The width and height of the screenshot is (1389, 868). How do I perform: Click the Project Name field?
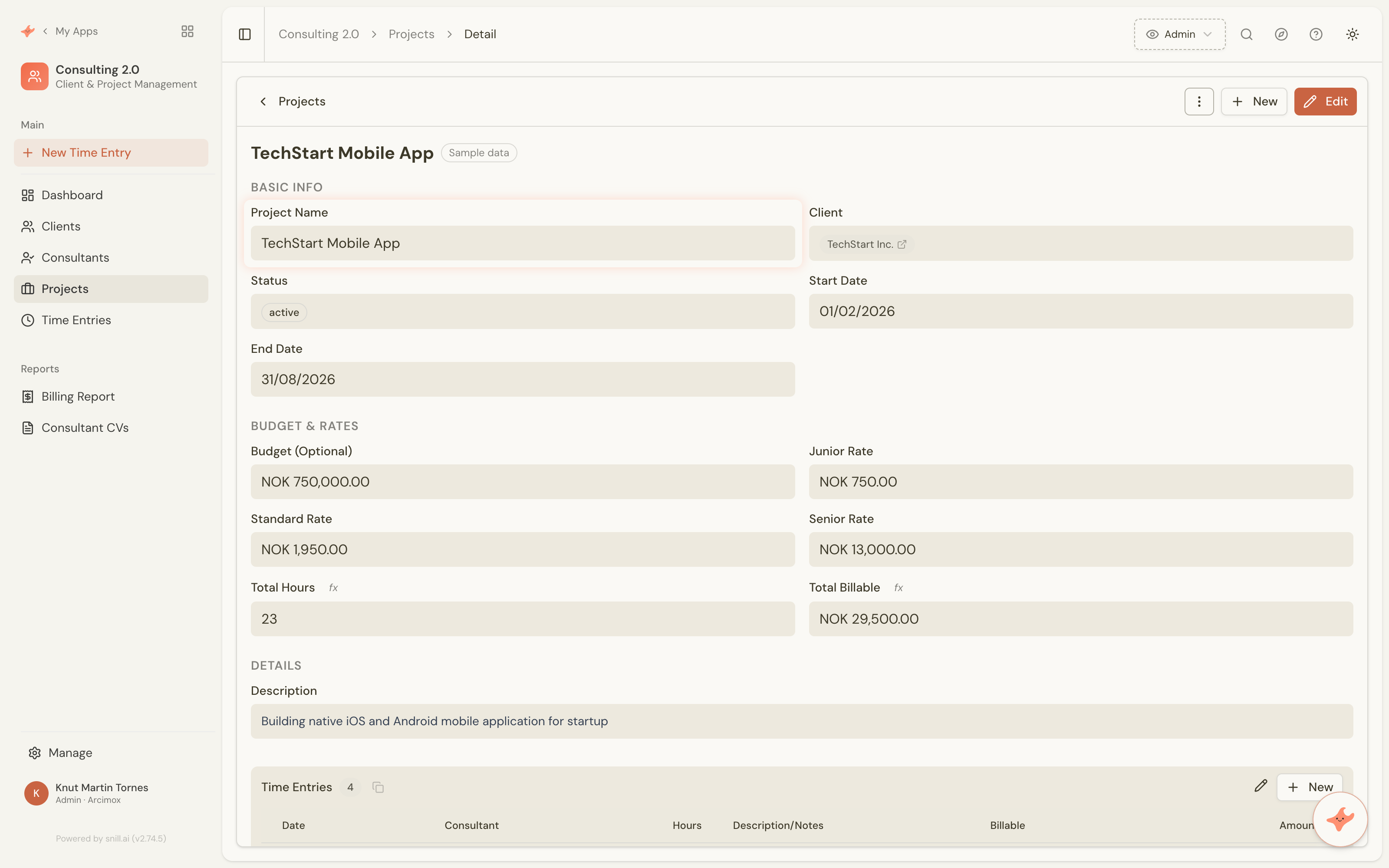[522, 243]
